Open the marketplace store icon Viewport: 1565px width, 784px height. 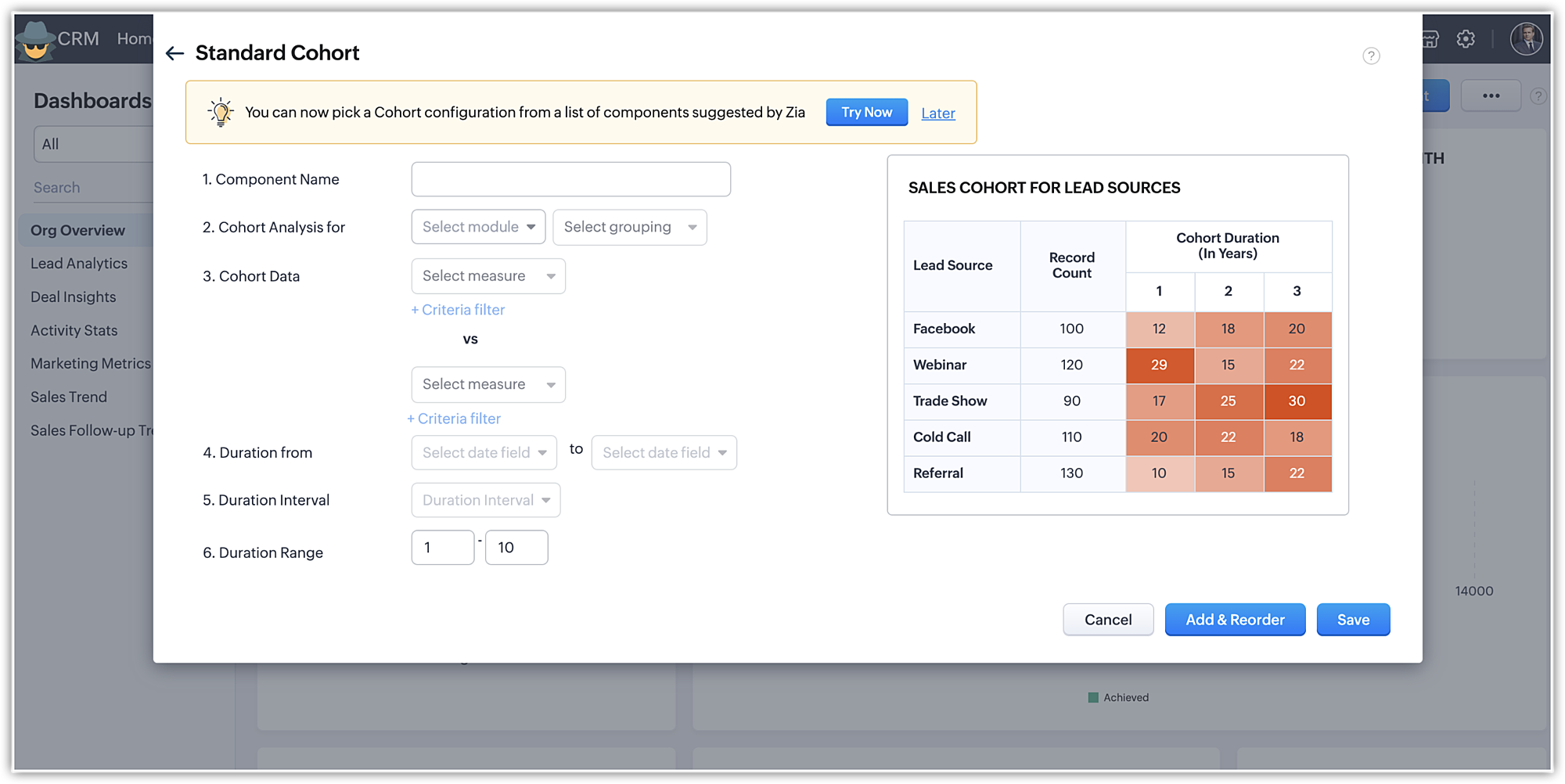(x=1430, y=38)
